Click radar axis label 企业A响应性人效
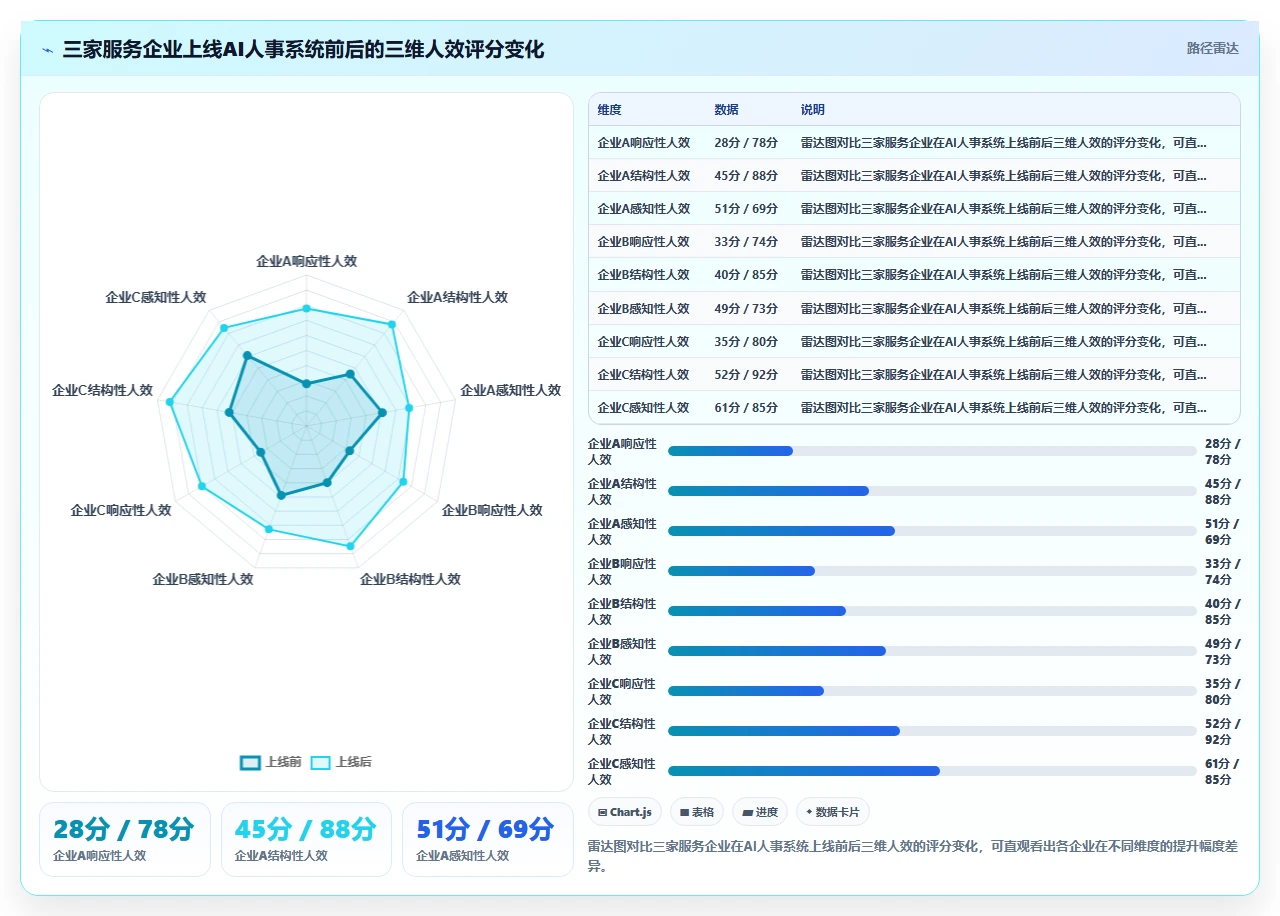The width and height of the screenshot is (1280, 916). [x=306, y=261]
